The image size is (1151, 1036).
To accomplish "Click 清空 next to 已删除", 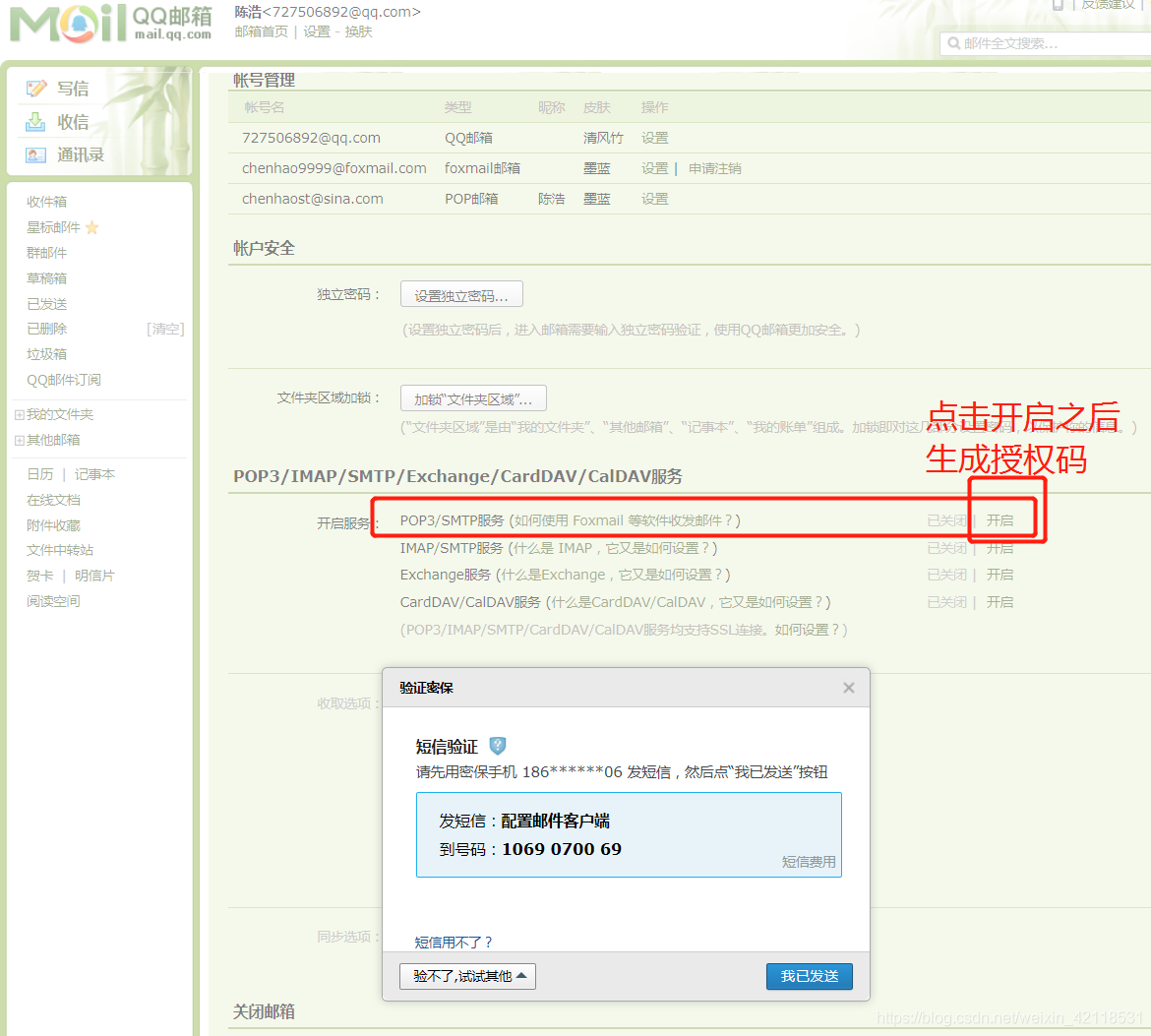I will click(x=165, y=329).
